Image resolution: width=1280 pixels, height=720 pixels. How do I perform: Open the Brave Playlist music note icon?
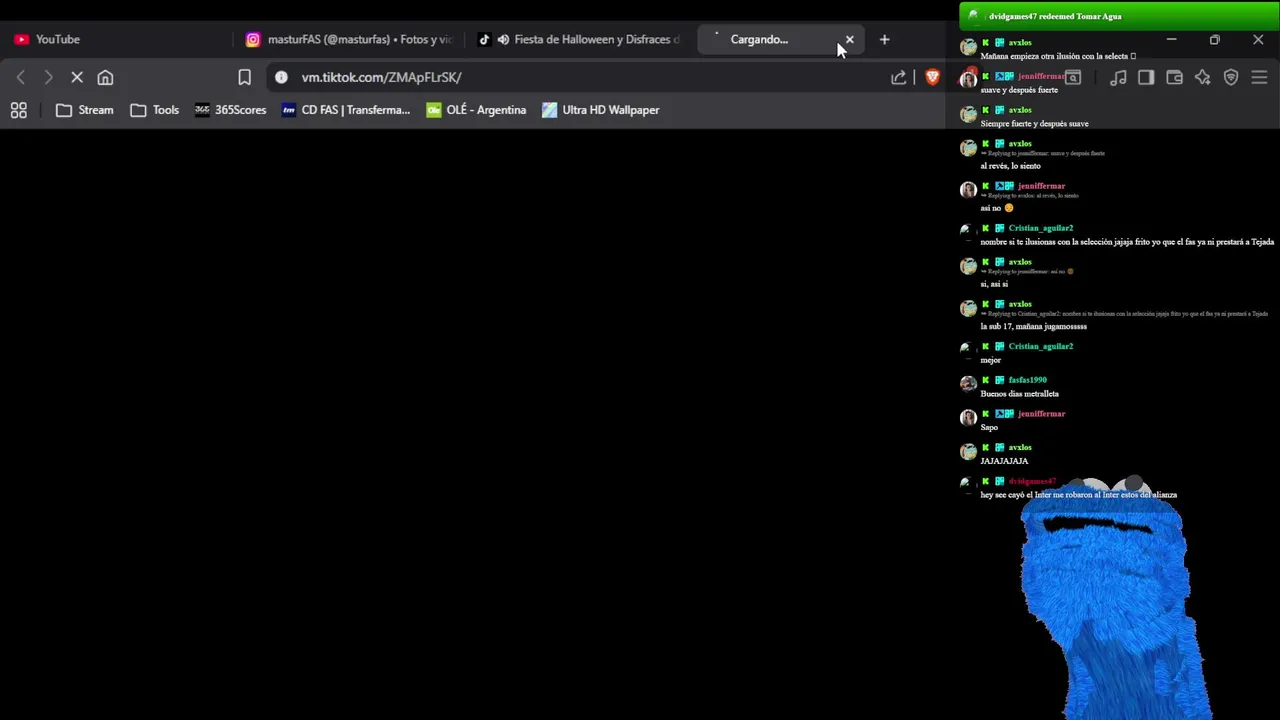(1118, 77)
